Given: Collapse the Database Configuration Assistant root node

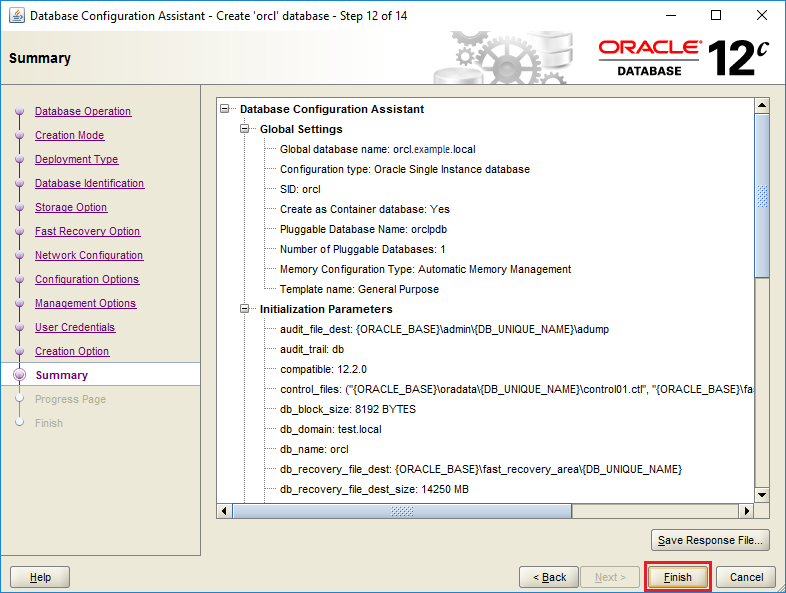Looking at the screenshot, I should coord(225,109).
